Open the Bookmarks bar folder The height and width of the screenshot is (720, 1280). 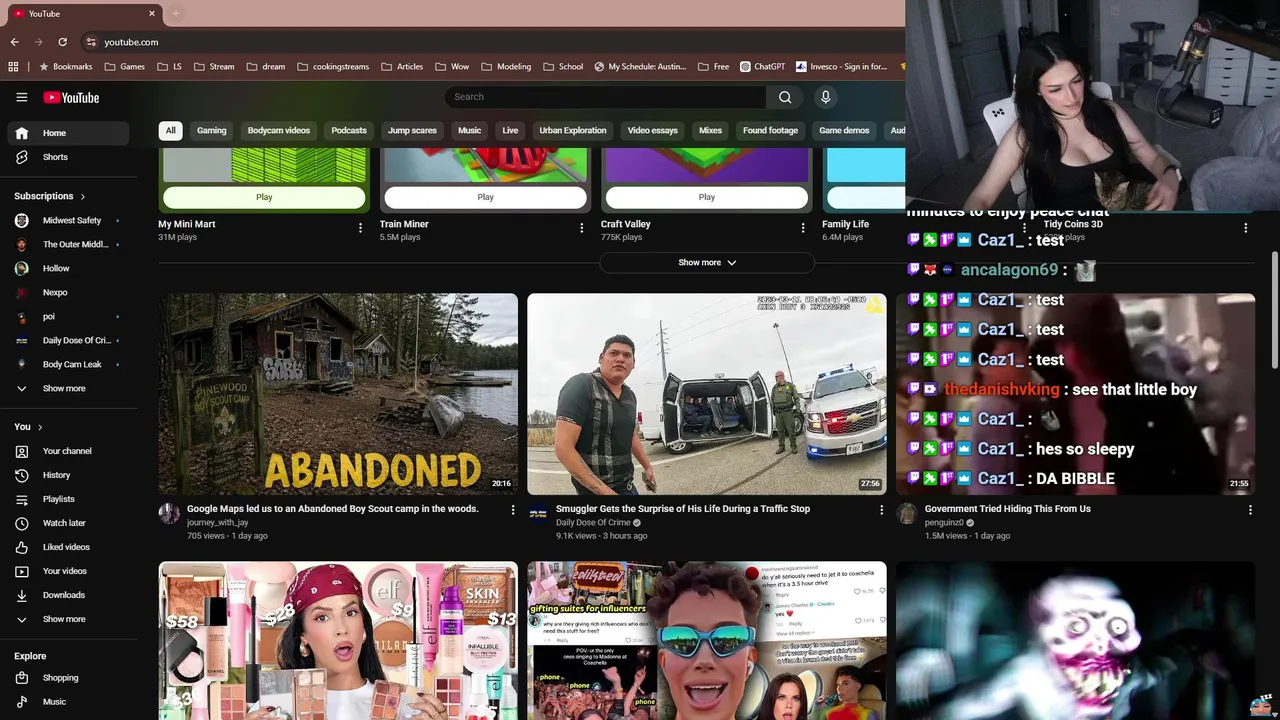pos(65,67)
